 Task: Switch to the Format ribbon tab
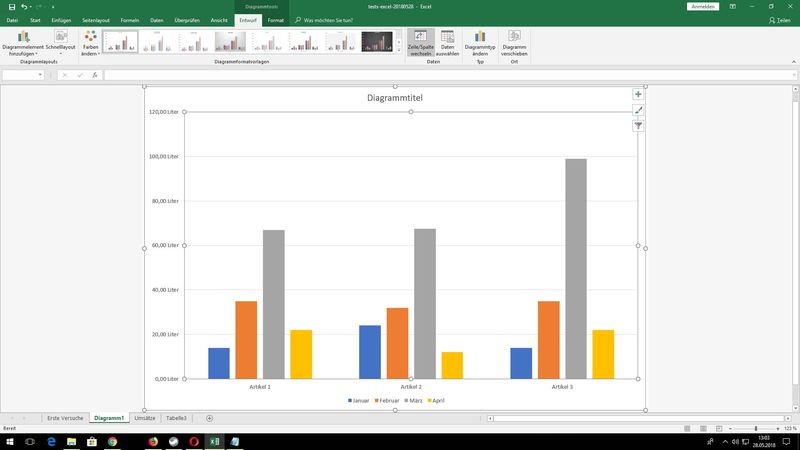coord(275,19)
